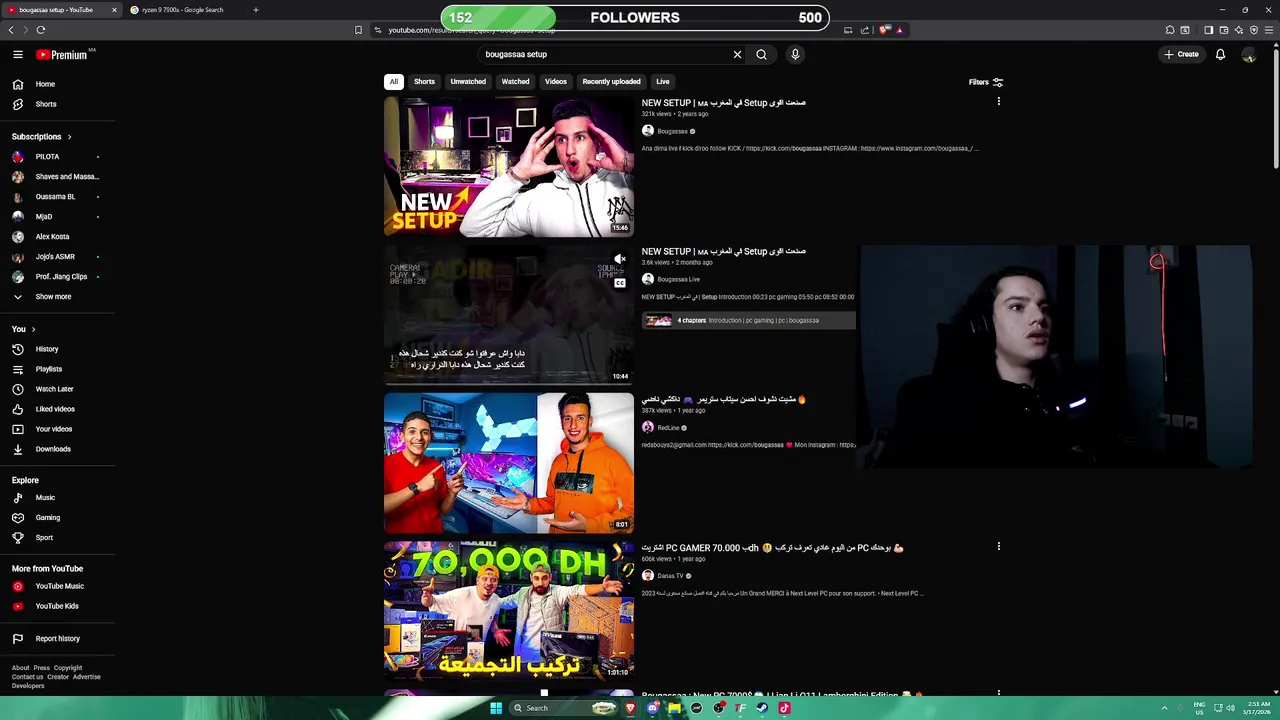Select the Watched filter chip
1280x720 pixels.
click(515, 81)
